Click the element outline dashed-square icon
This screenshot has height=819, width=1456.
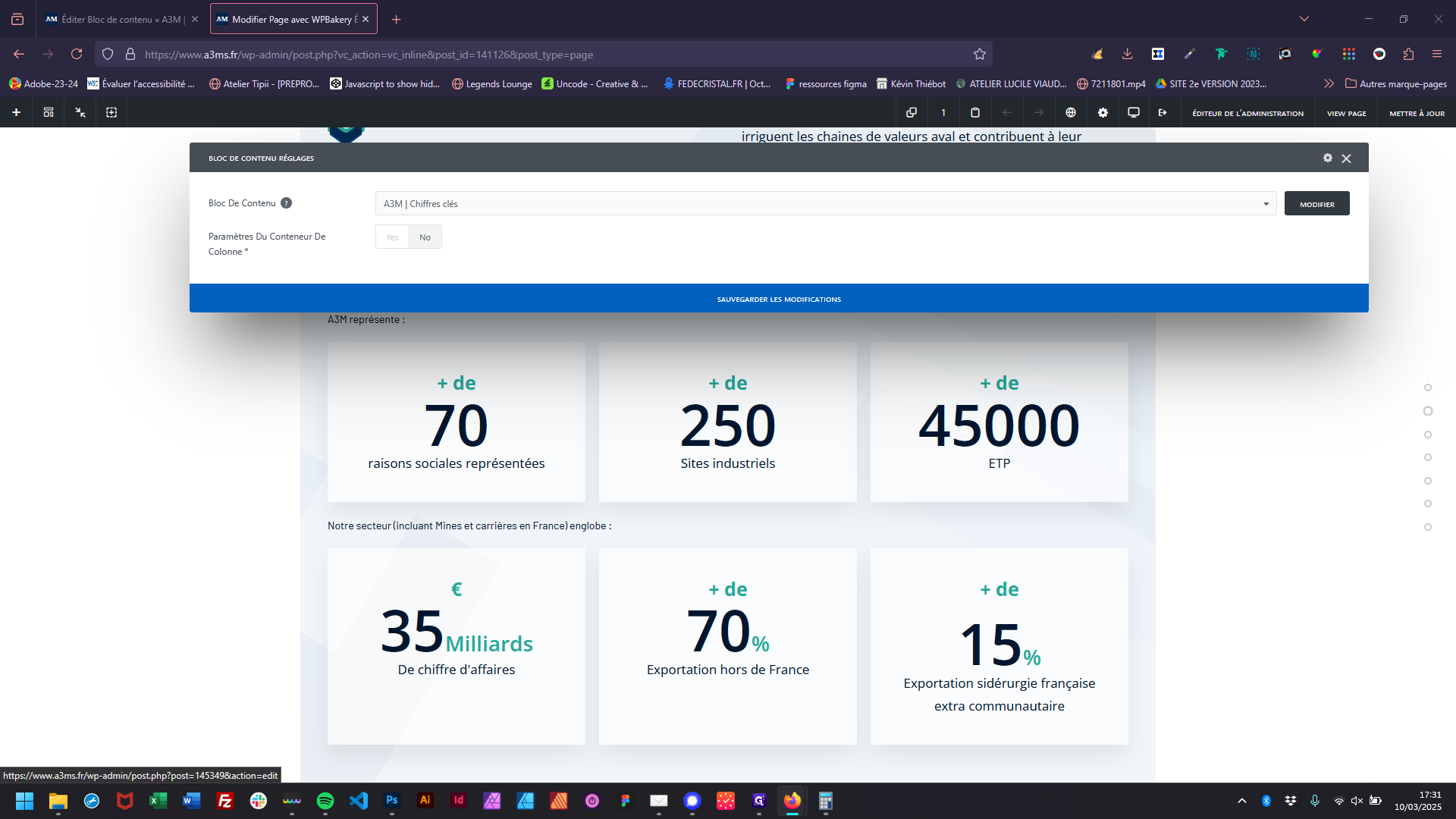111,112
